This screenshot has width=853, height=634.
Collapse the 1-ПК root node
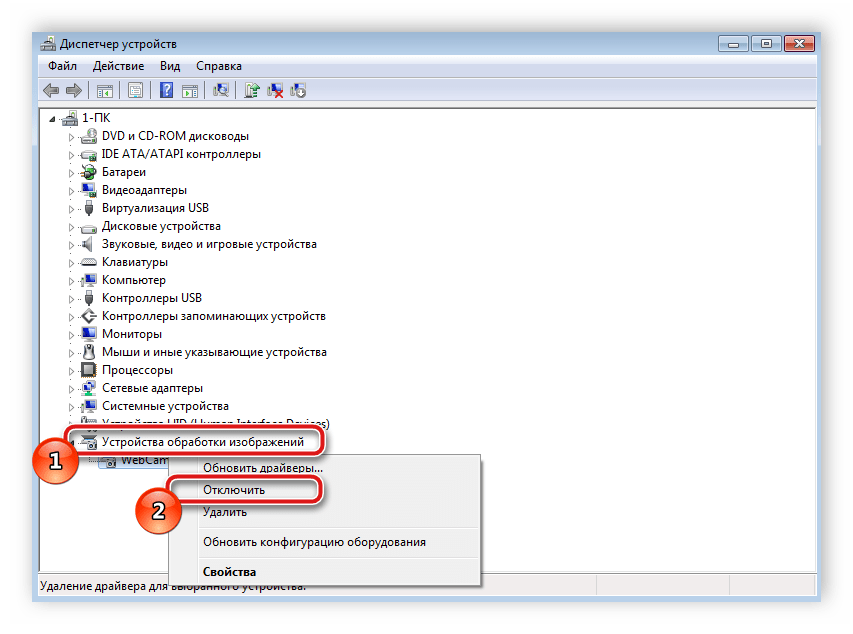click(54, 118)
